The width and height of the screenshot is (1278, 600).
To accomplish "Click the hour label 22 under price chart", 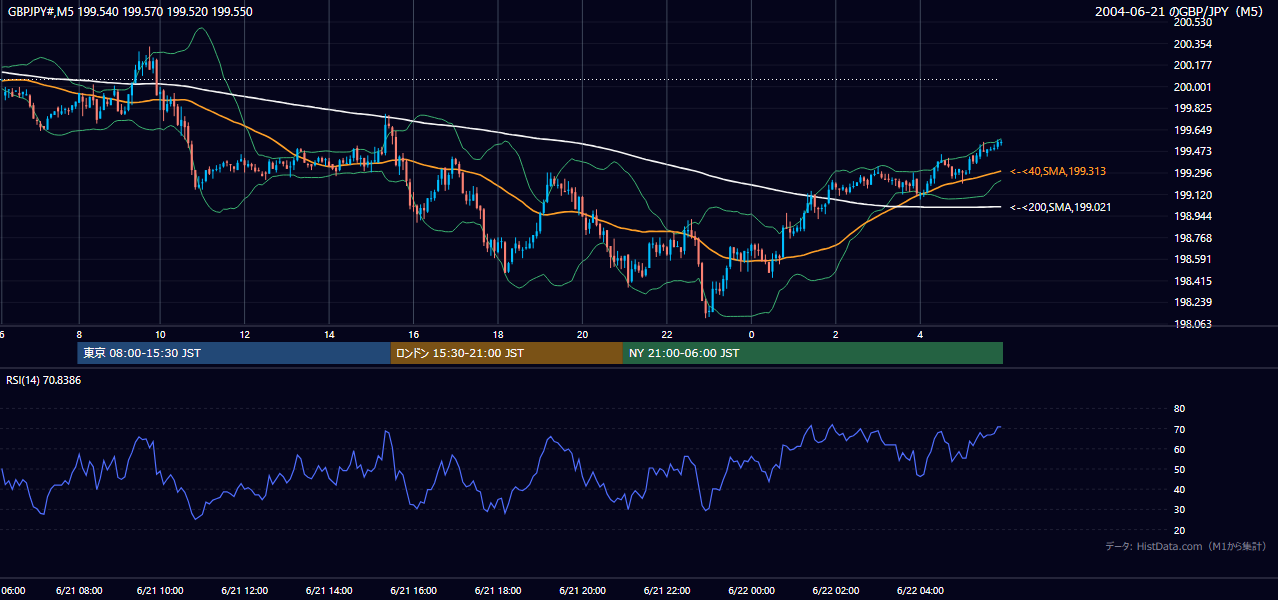I will 666,335.
